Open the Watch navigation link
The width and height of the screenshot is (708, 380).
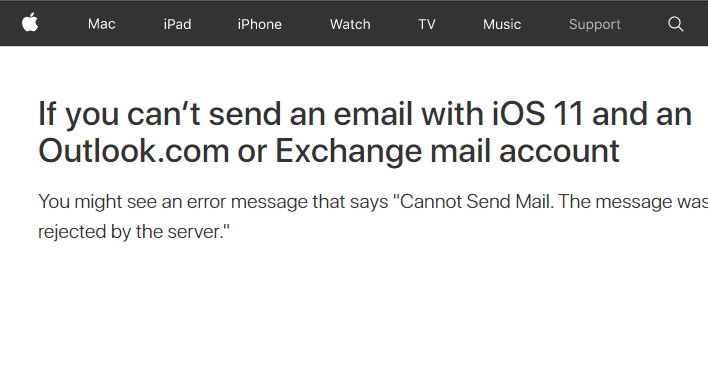pyautogui.click(x=350, y=24)
